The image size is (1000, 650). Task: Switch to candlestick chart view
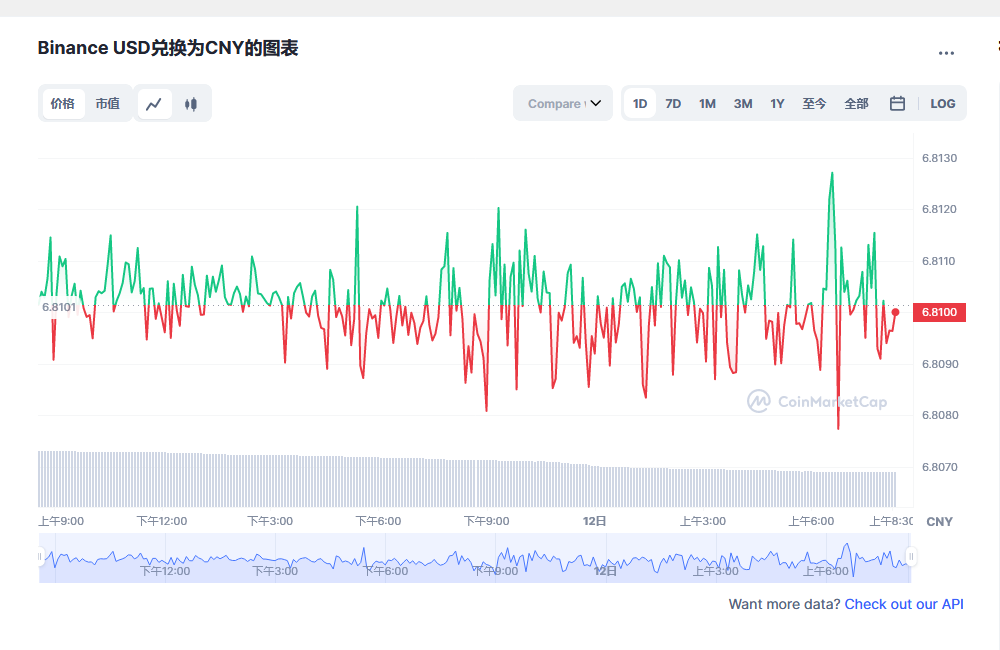coord(191,103)
